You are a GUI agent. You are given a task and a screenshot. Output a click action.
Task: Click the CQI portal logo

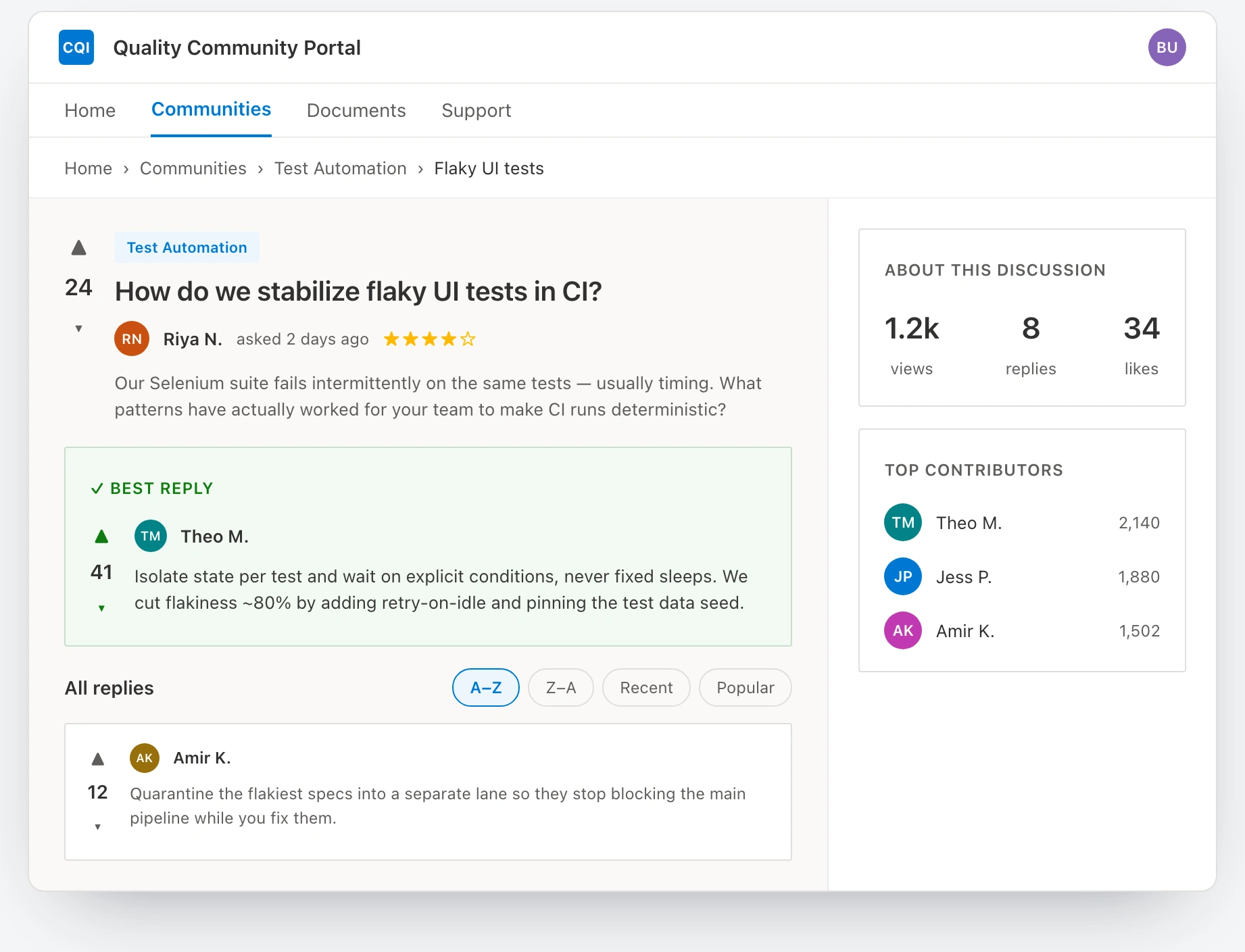click(x=76, y=47)
